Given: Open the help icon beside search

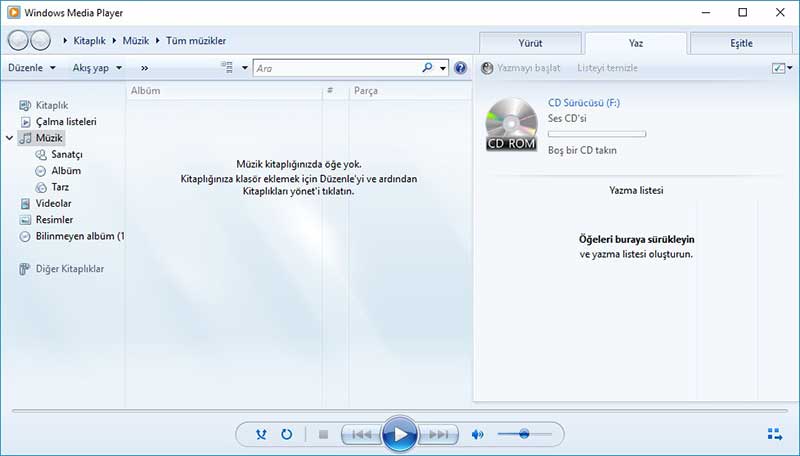Looking at the screenshot, I should pos(460,68).
